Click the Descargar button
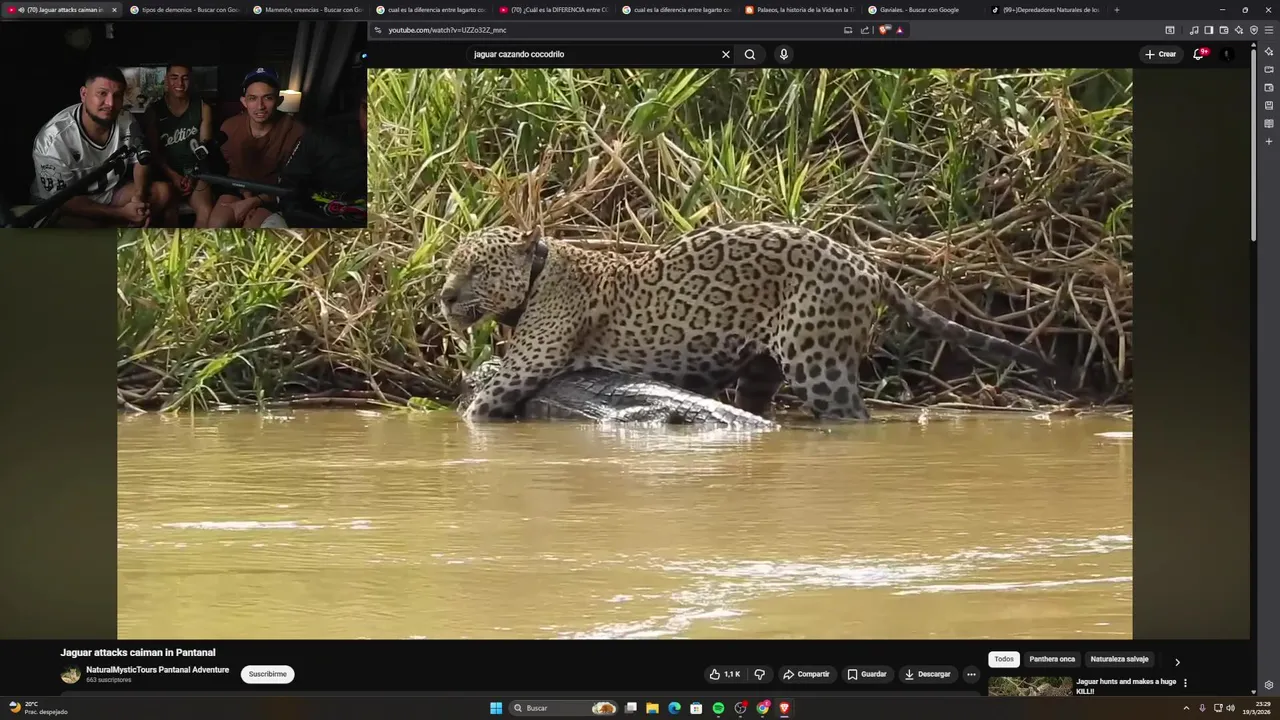 tap(928, 674)
